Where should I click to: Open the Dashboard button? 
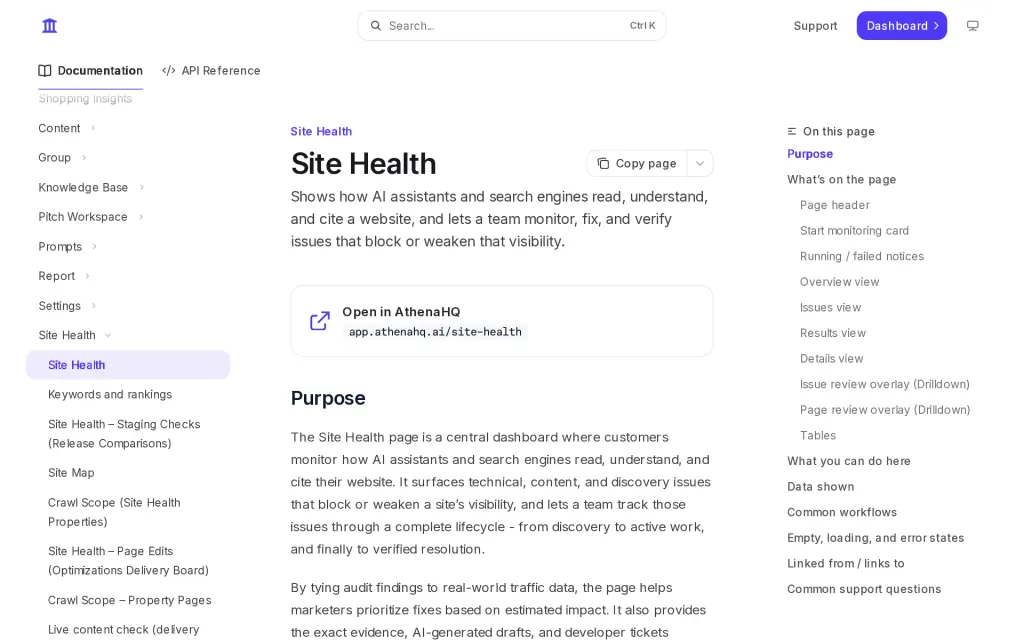tap(901, 25)
